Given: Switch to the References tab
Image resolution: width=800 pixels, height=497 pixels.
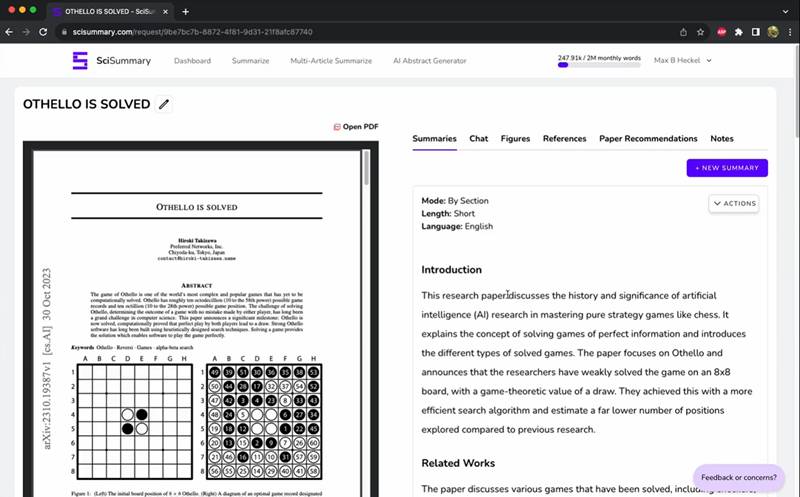Looking at the screenshot, I should (565, 139).
